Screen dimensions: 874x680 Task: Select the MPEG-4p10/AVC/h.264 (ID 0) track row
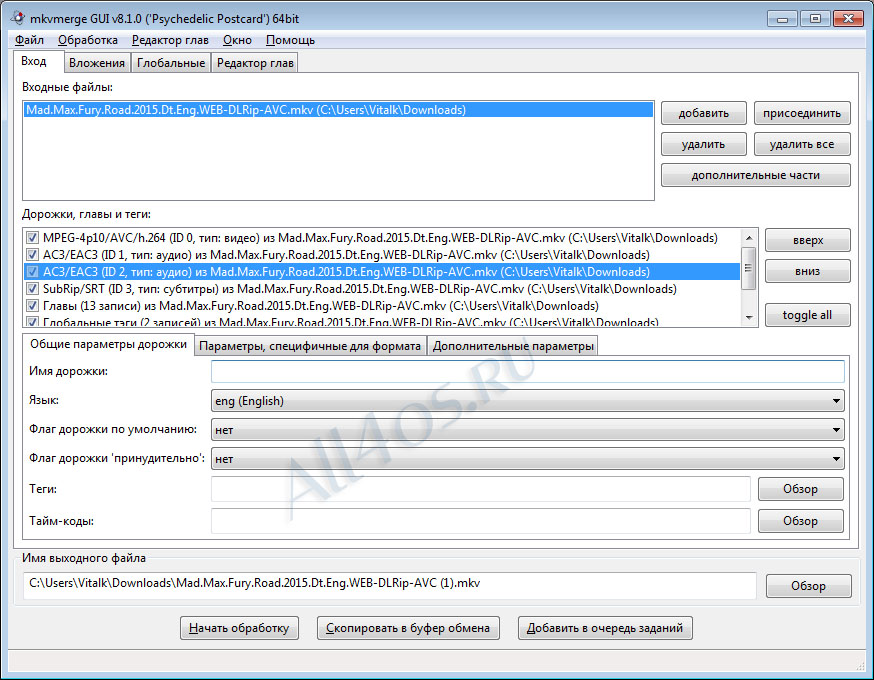(x=380, y=238)
